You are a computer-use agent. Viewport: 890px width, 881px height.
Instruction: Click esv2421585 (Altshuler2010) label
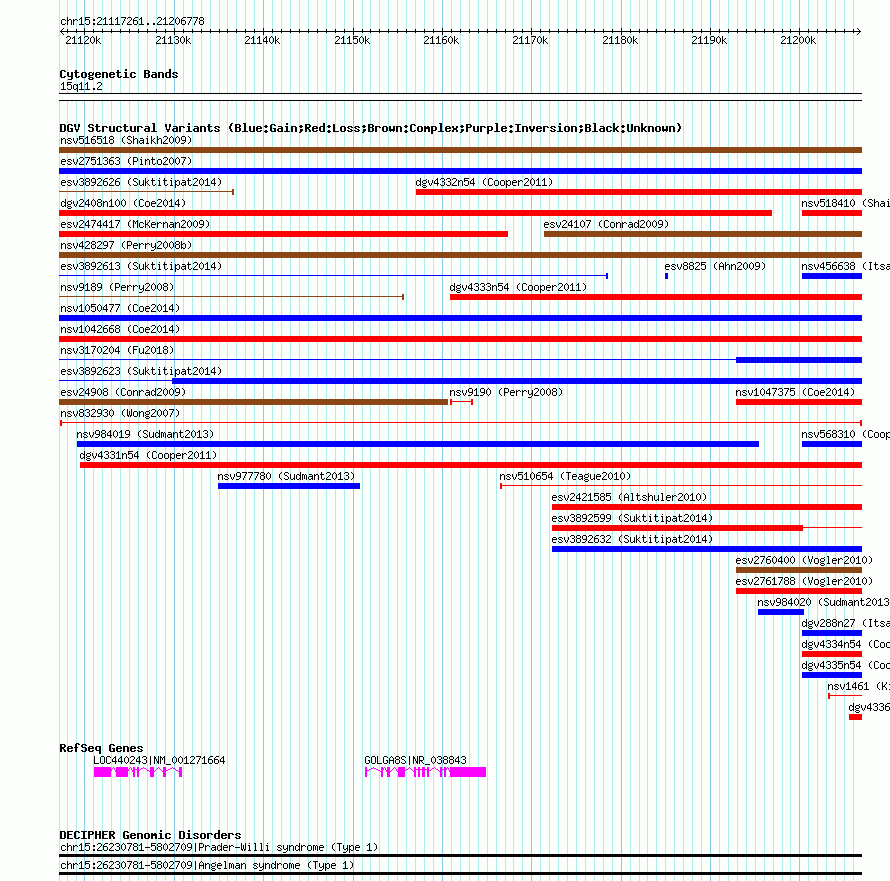(629, 497)
